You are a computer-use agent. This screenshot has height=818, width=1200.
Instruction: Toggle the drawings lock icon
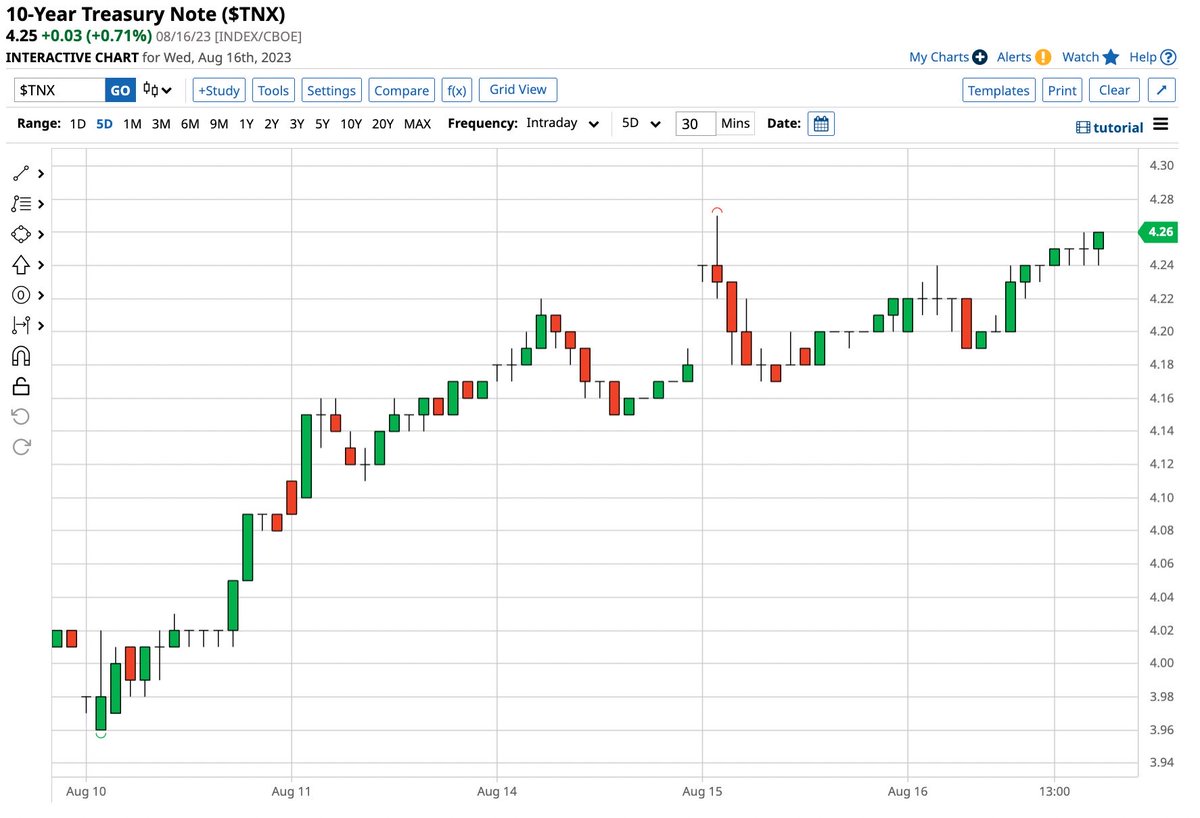[x=21, y=386]
